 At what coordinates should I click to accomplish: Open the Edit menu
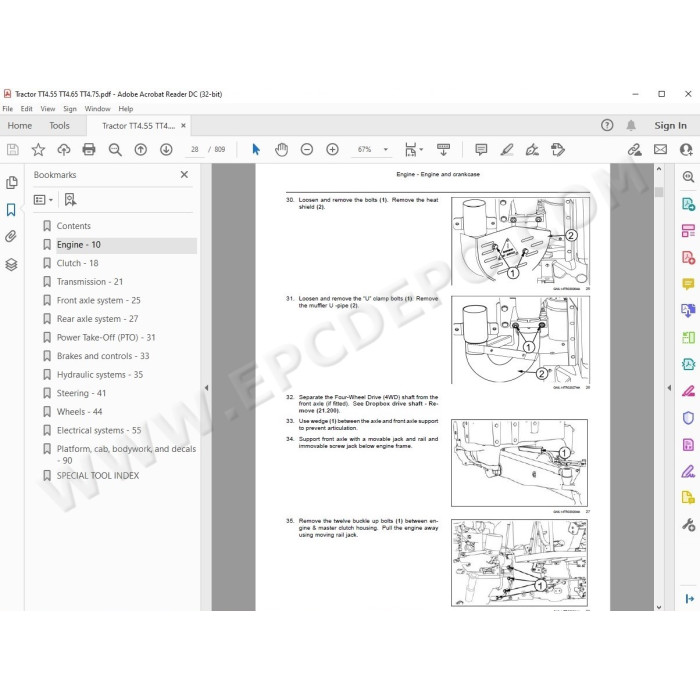pyautogui.click(x=26, y=109)
